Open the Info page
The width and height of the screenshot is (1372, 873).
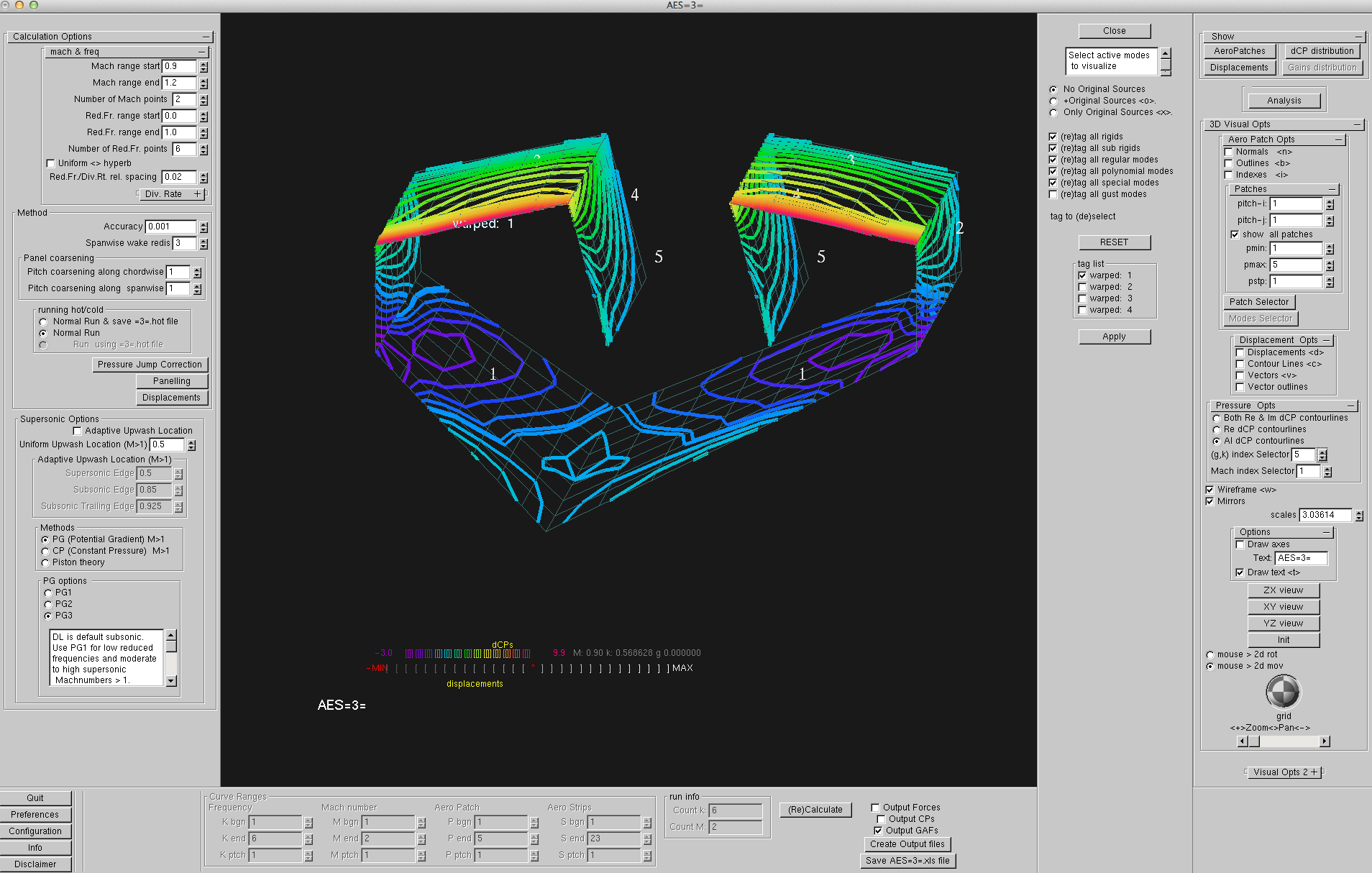click(x=35, y=848)
